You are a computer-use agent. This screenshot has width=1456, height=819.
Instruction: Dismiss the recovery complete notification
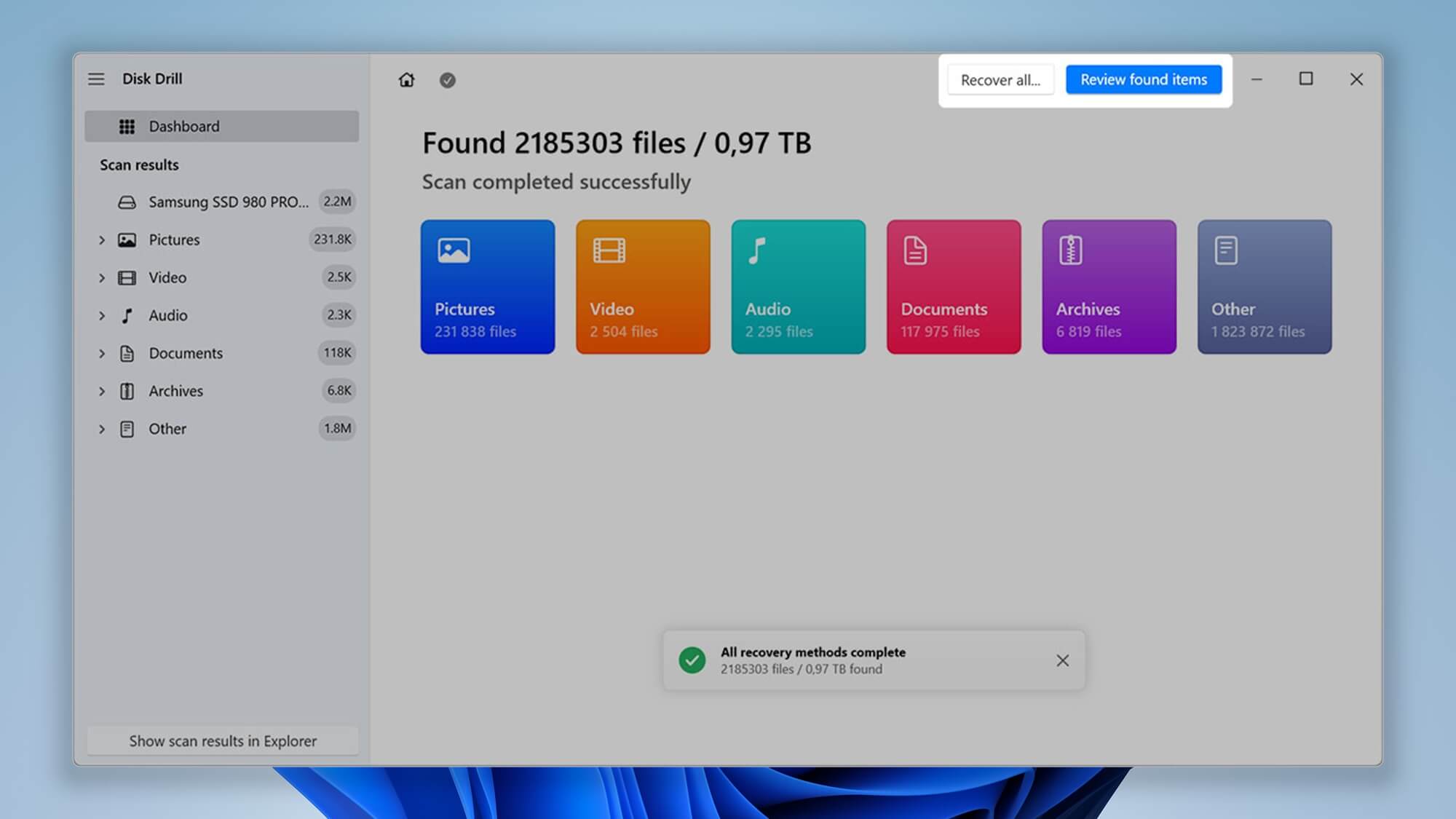(1062, 660)
